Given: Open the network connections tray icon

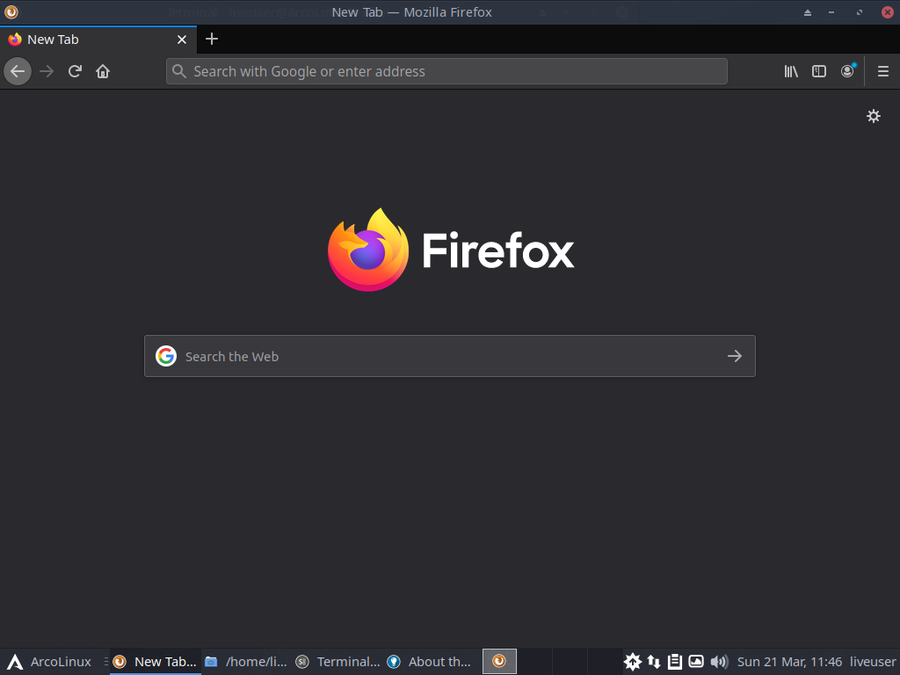Looking at the screenshot, I should 654,662.
